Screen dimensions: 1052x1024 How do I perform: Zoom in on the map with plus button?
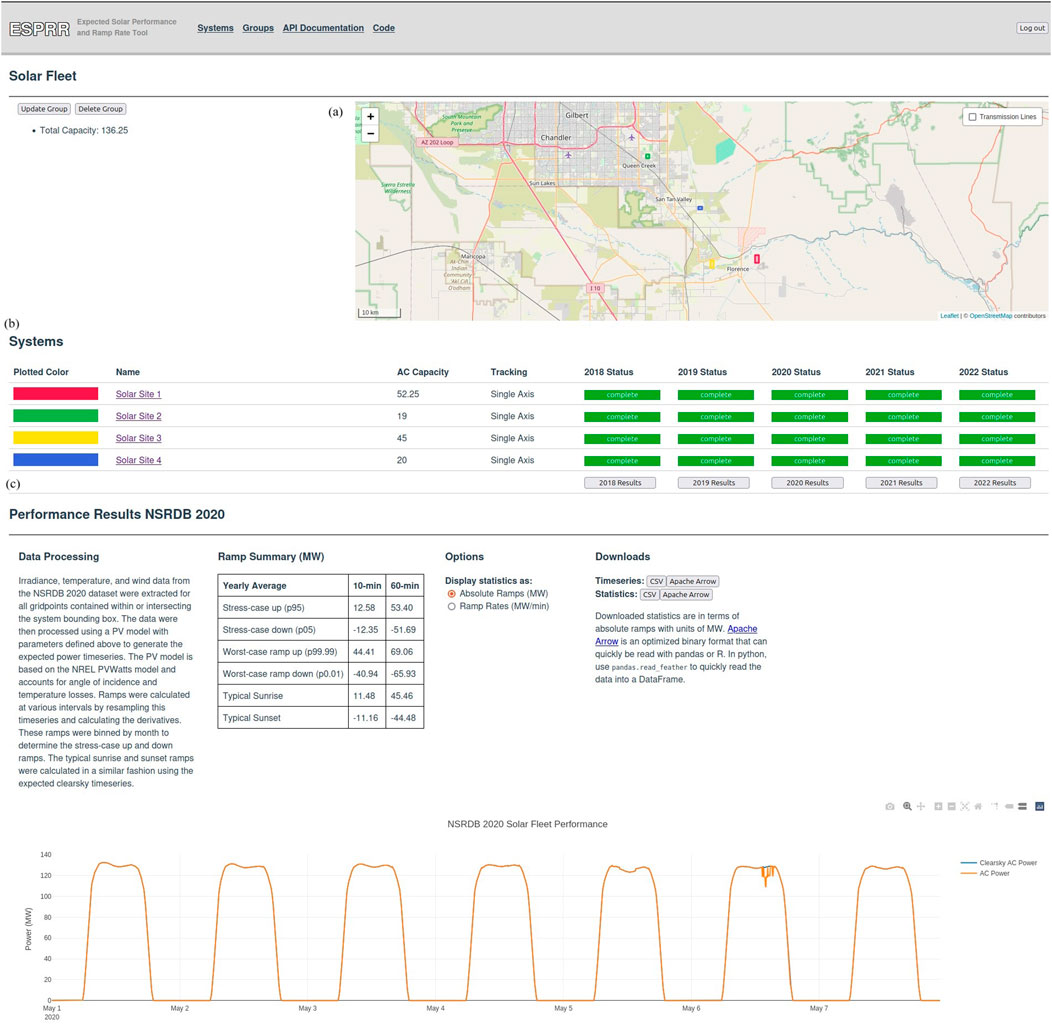[370, 116]
